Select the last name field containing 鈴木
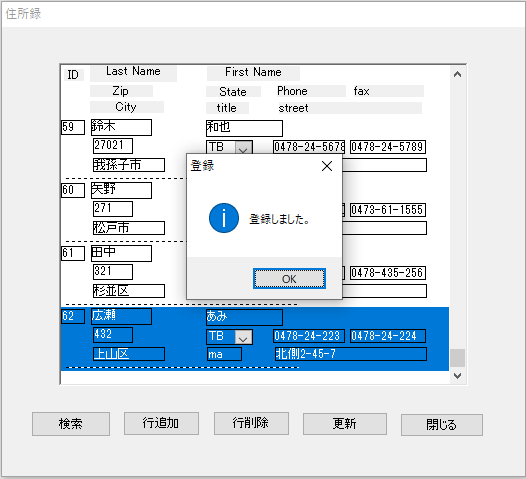The height and width of the screenshot is (479, 526). (x=121, y=127)
